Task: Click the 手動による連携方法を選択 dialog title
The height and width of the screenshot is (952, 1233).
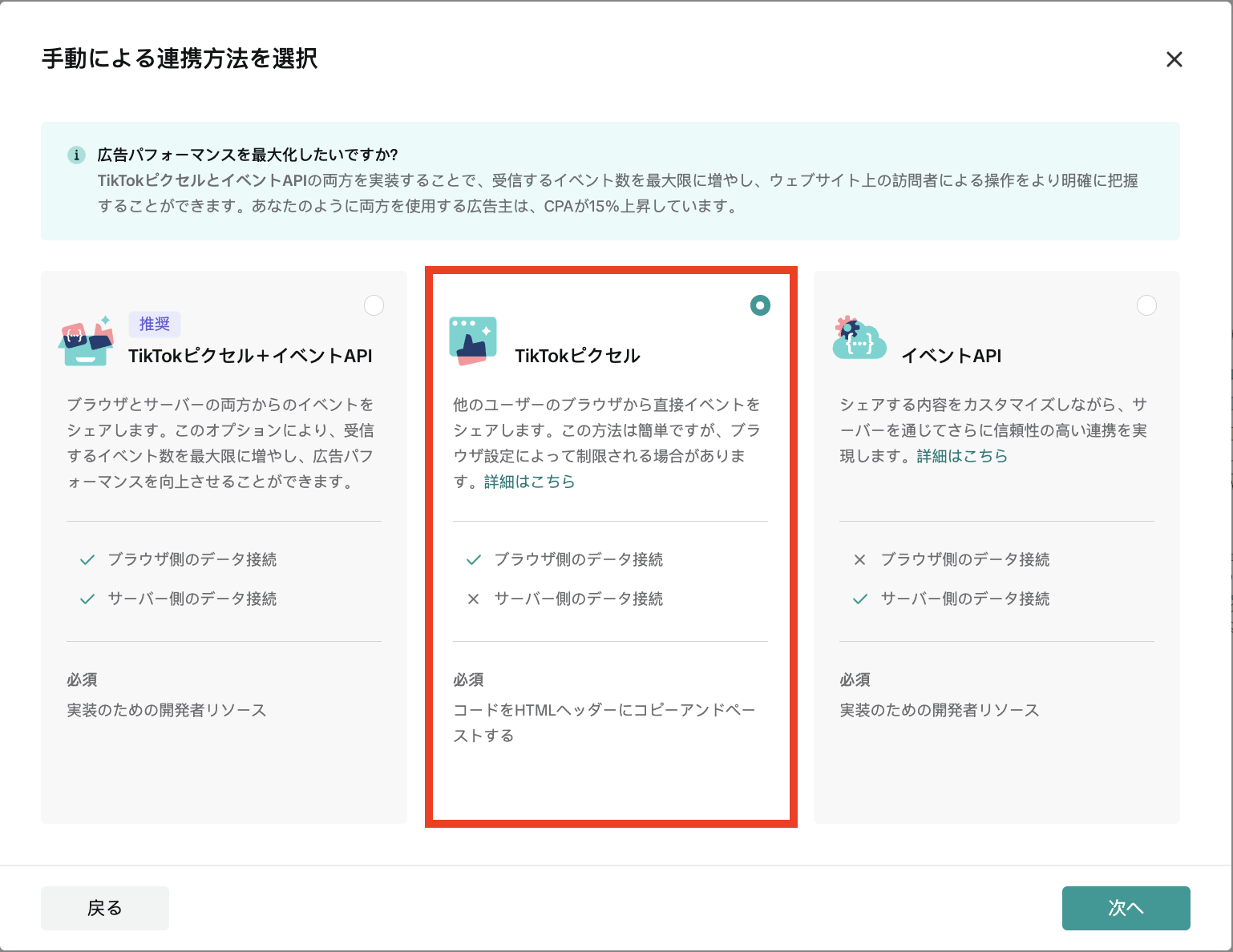Action: pos(180,58)
